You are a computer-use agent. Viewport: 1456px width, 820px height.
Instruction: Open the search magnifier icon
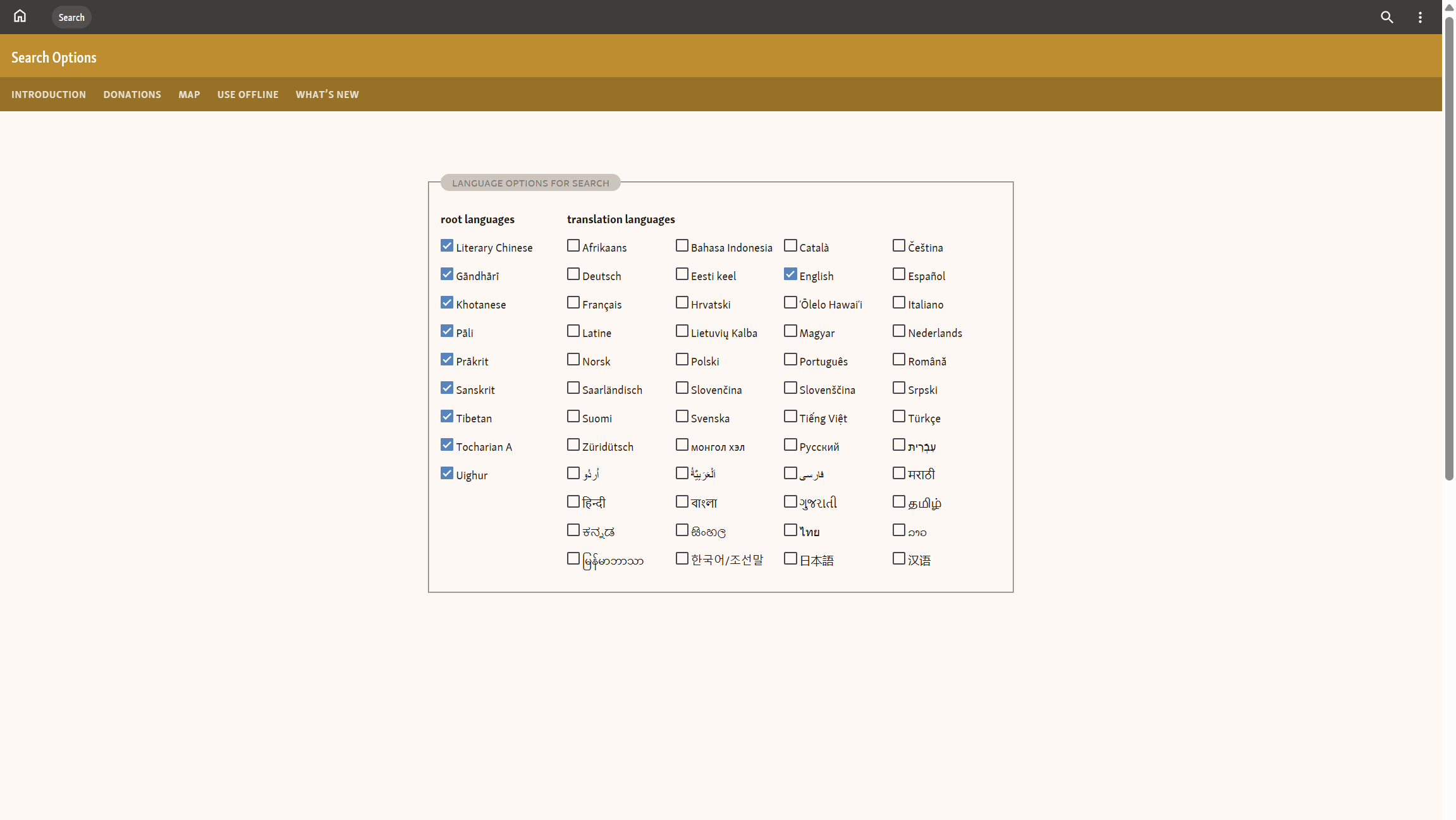pyautogui.click(x=1386, y=17)
